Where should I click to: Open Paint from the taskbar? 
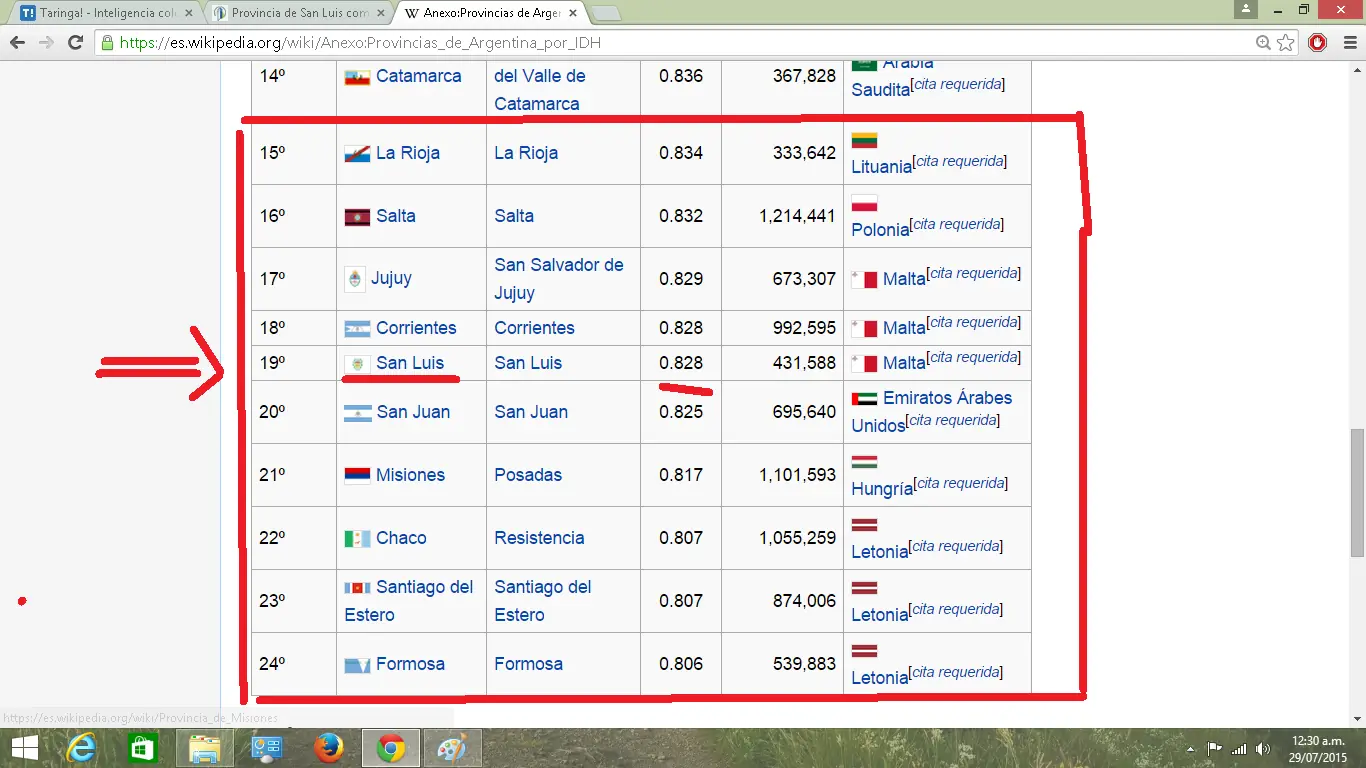click(452, 748)
